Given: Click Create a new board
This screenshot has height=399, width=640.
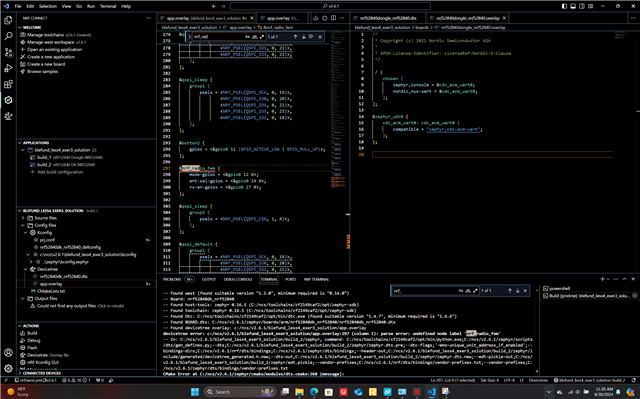Looking at the screenshot, I should point(46,64).
